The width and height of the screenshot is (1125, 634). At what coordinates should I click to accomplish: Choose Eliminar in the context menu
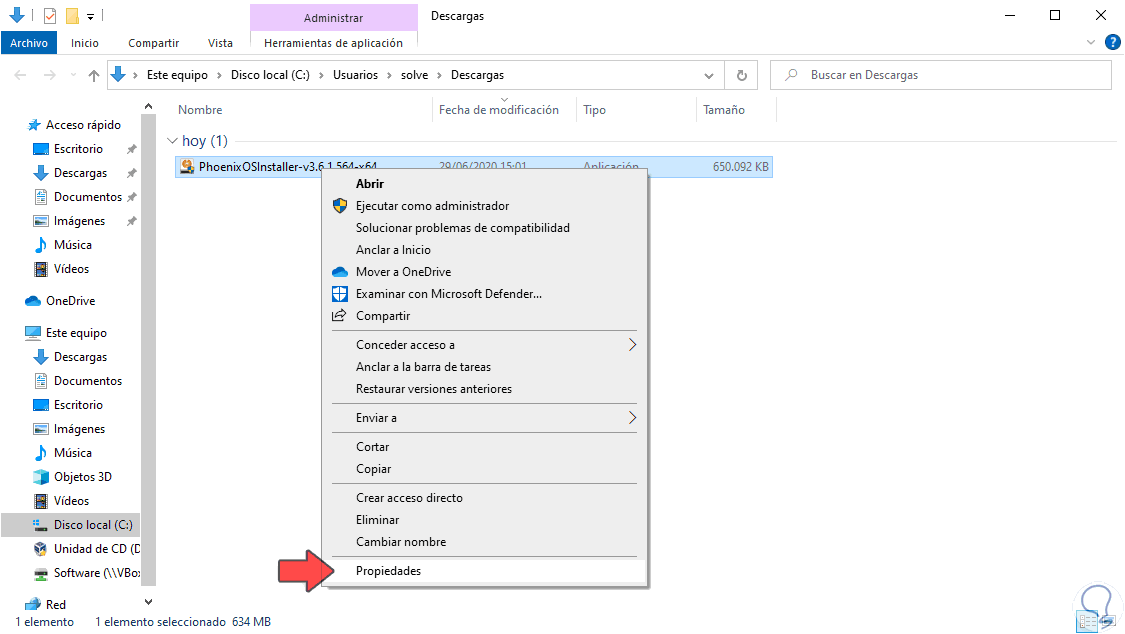coord(377,520)
